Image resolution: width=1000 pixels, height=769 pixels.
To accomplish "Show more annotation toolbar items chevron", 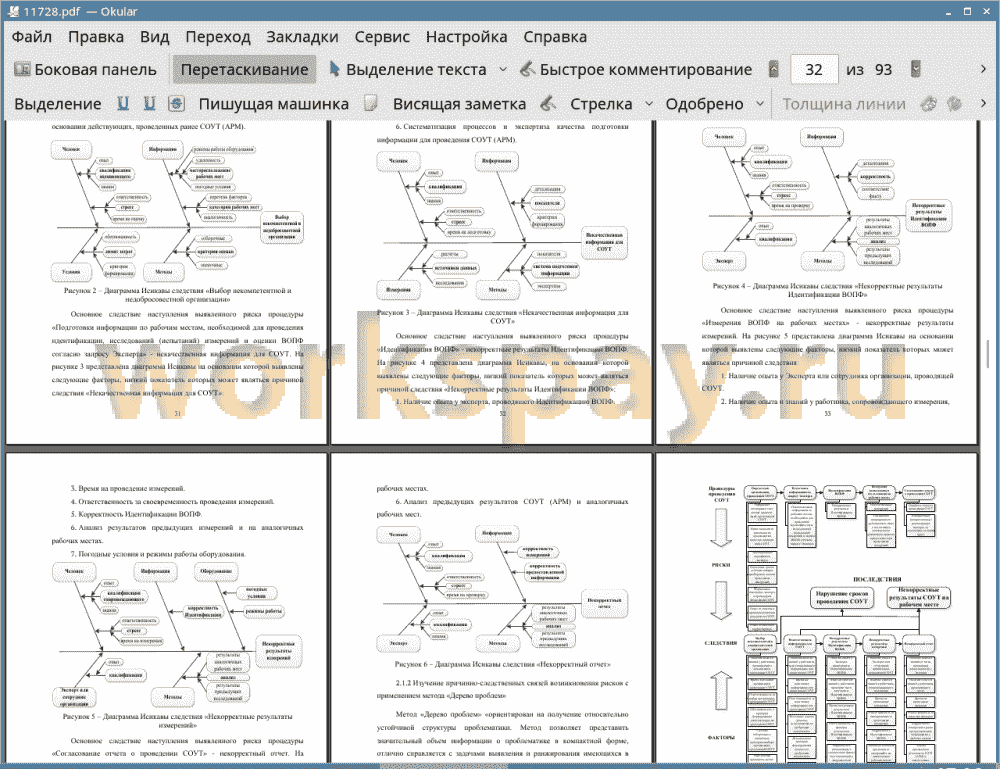I will click(x=983, y=103).
